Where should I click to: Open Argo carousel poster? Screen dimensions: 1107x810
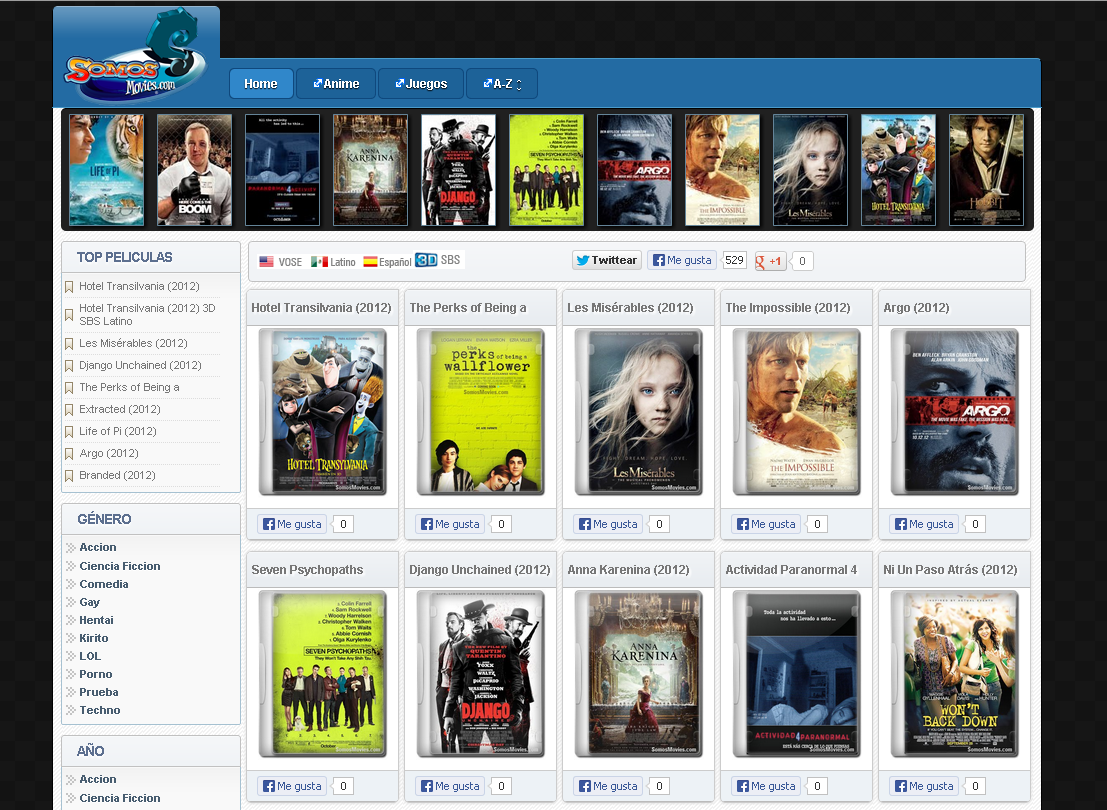click(x=634, y=169)
